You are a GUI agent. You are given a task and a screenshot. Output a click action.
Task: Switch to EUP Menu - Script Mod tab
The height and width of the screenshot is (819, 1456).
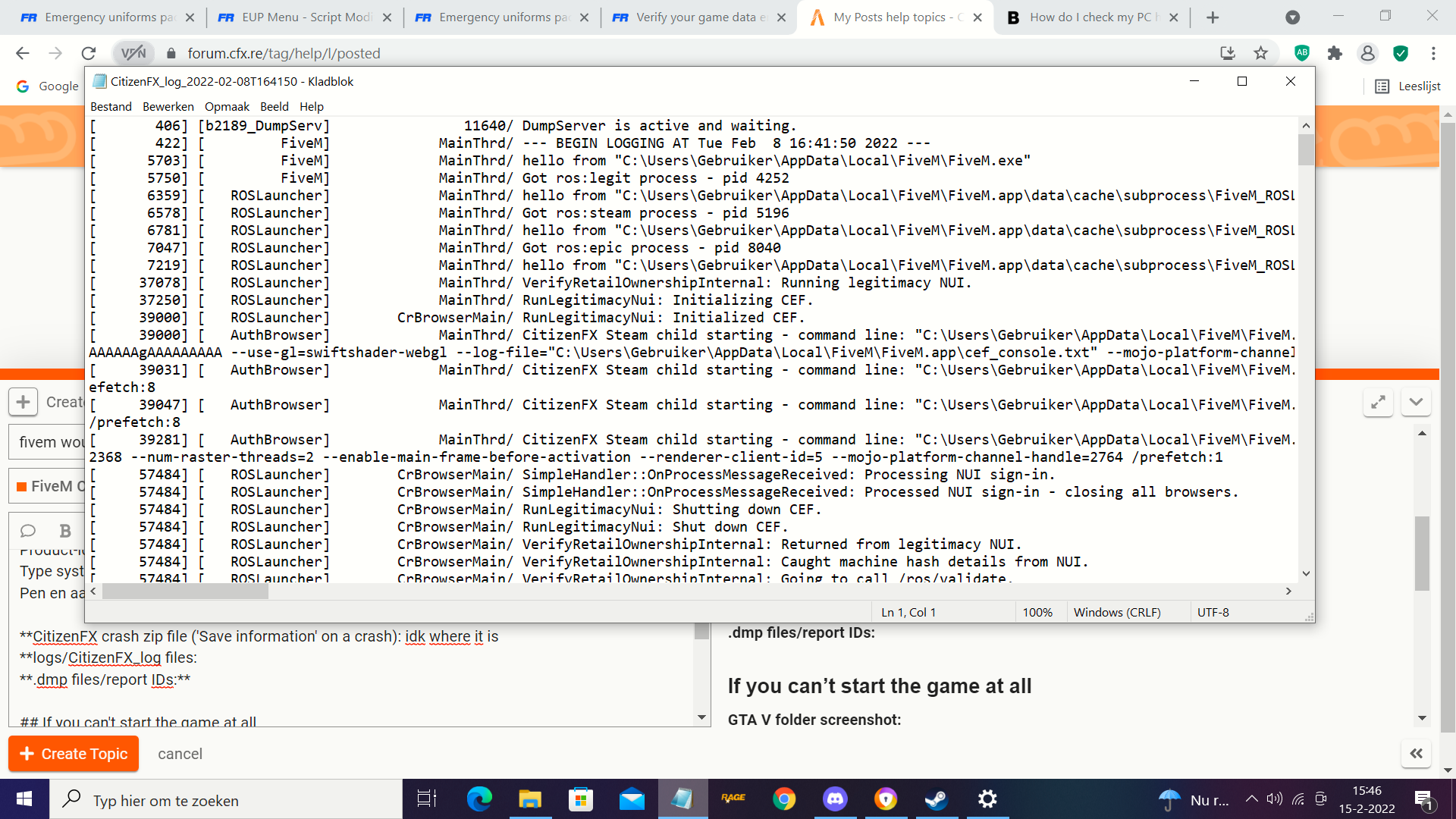pyautogui.click(x=306, y=17)
